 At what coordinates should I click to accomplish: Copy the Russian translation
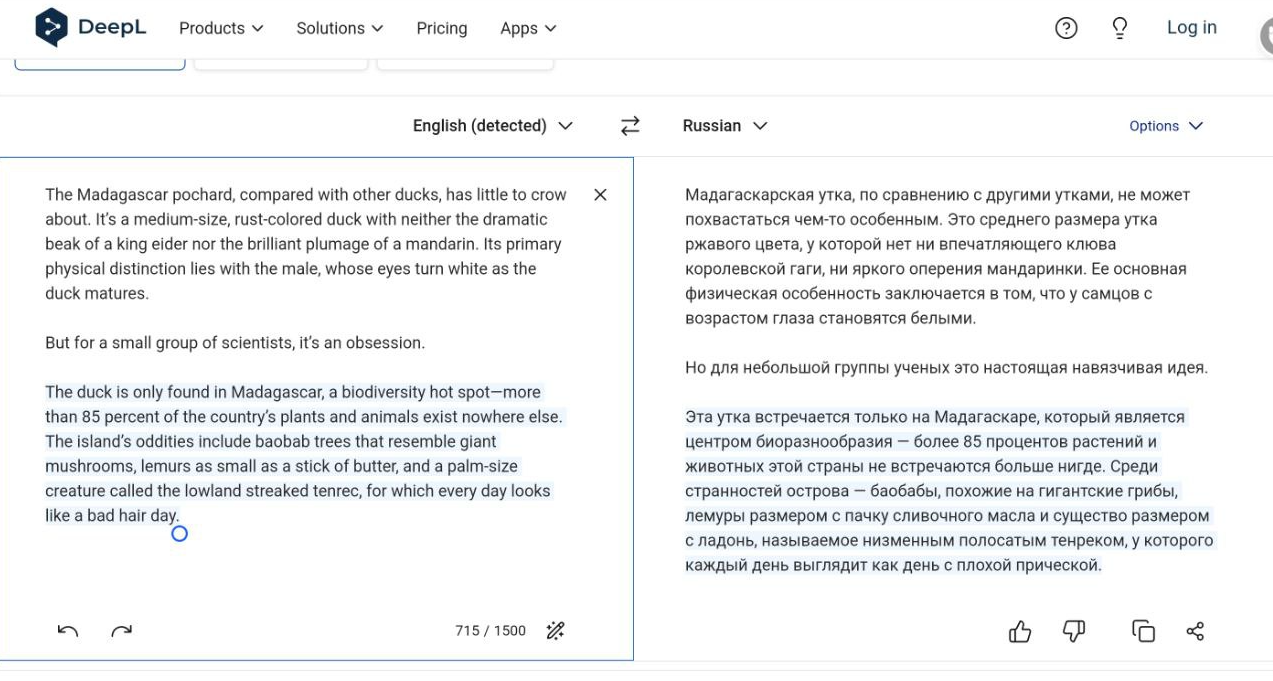click(x=1143, y=631)
